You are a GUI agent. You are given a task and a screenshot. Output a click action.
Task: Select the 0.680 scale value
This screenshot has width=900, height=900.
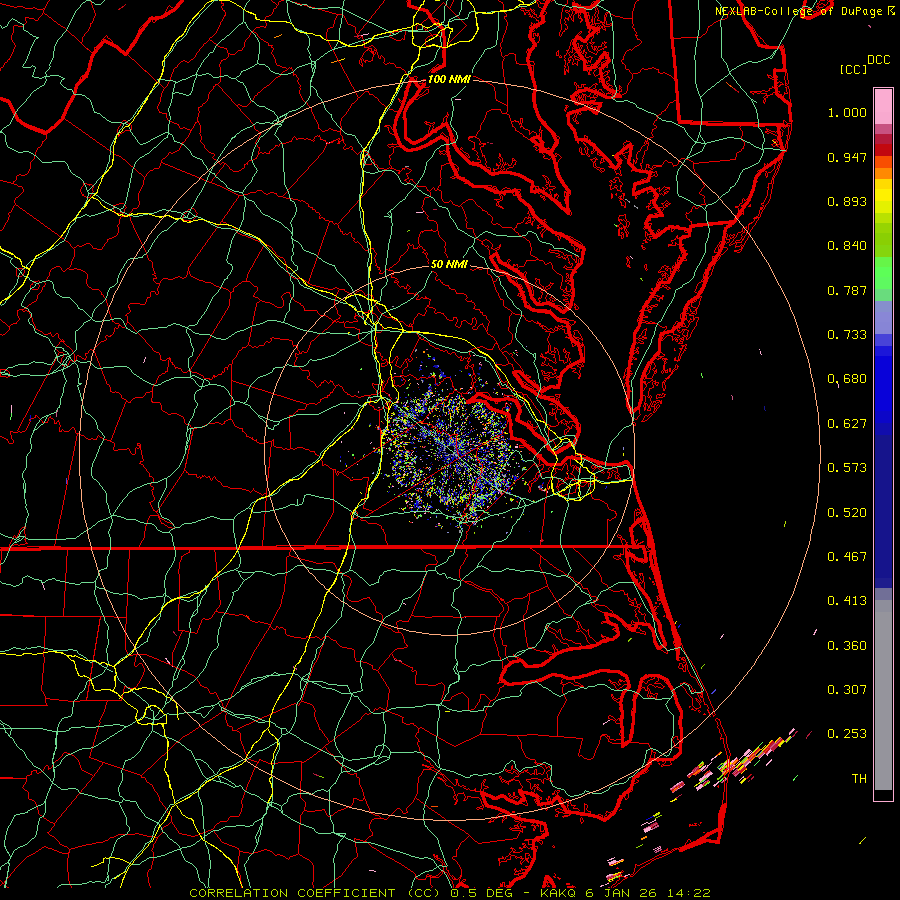click(x=847, y=379)
